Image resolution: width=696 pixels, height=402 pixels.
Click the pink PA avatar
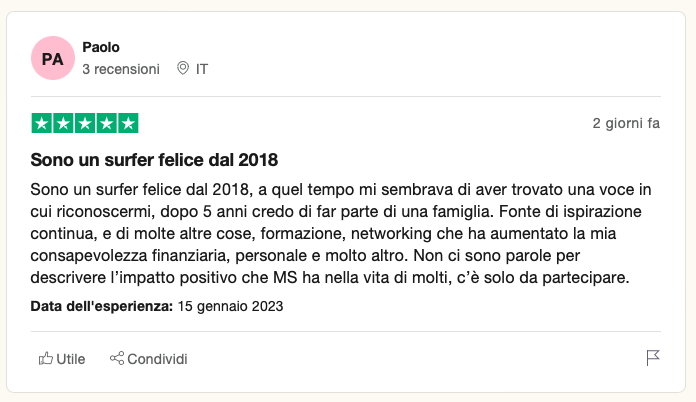[52, 59]
